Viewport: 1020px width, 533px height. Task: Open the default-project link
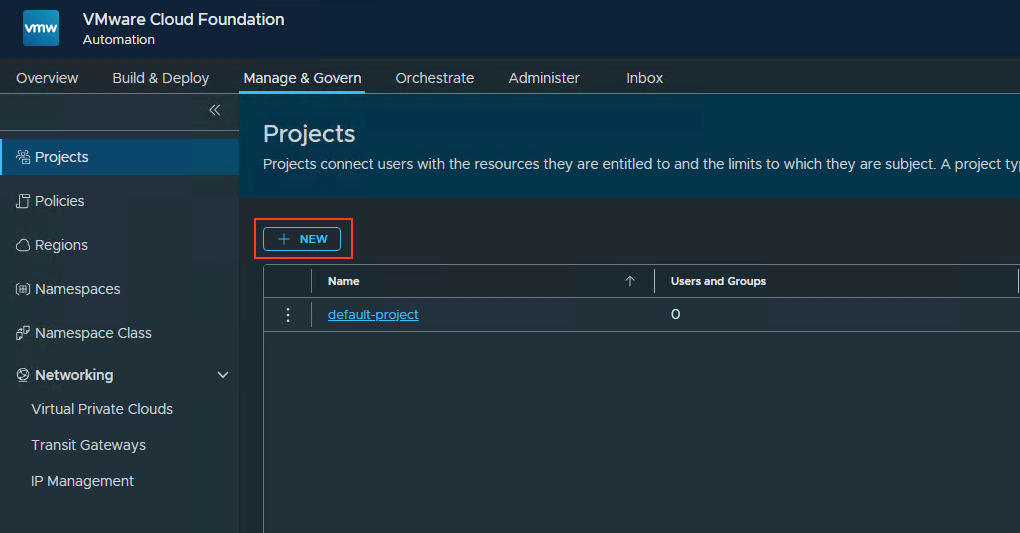[x=373, y=314]
